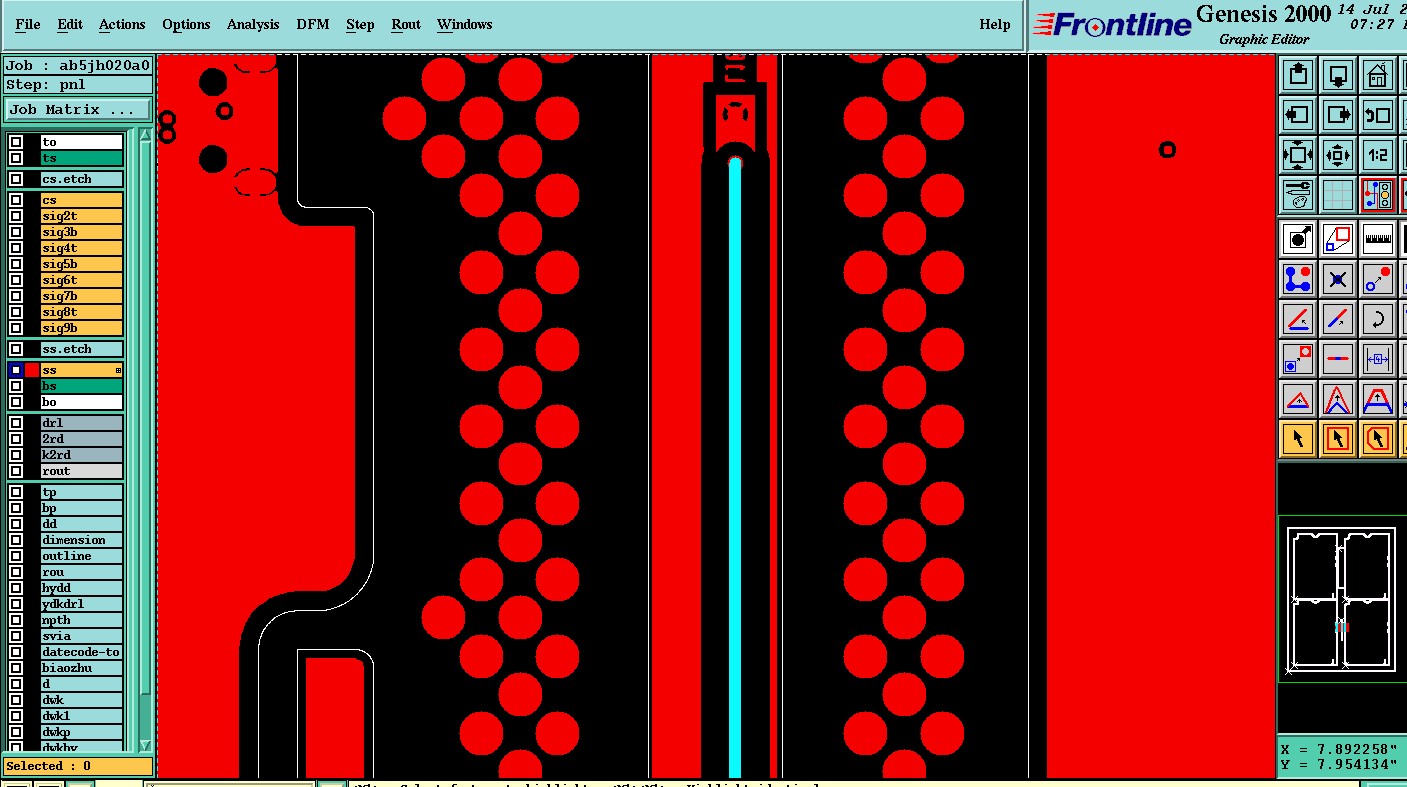Click the copy feature squares tool icon

tap(1298, 358)
